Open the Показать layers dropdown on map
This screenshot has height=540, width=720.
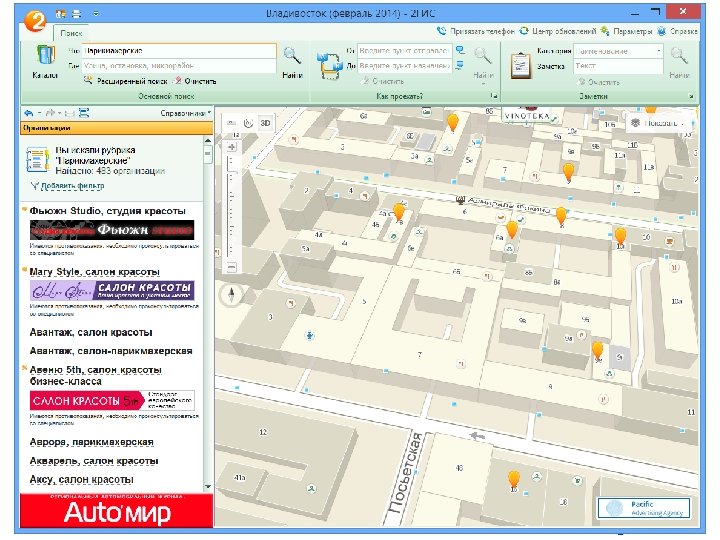[657, 123]
